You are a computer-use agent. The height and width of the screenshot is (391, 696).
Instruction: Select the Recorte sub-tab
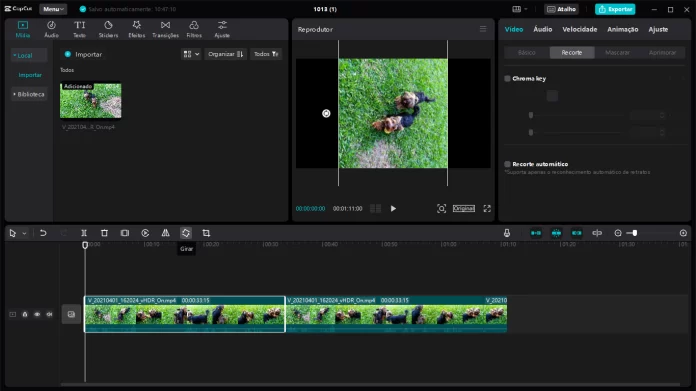tap(572, 52)
